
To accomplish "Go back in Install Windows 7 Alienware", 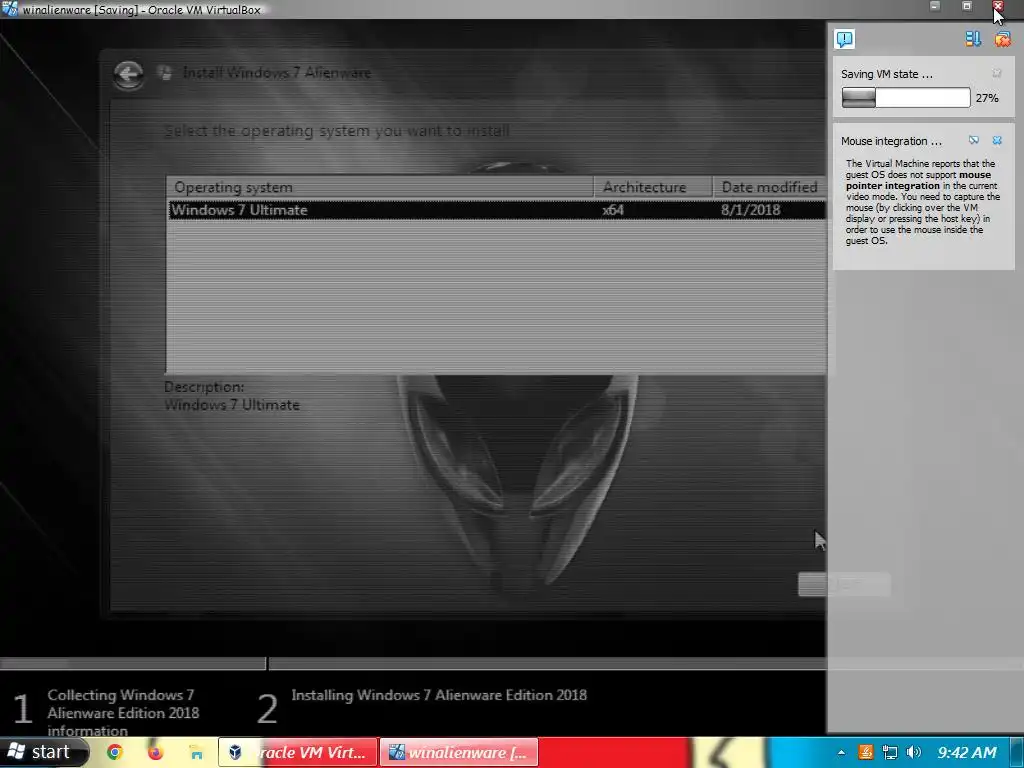I will (x=128, y=74).
